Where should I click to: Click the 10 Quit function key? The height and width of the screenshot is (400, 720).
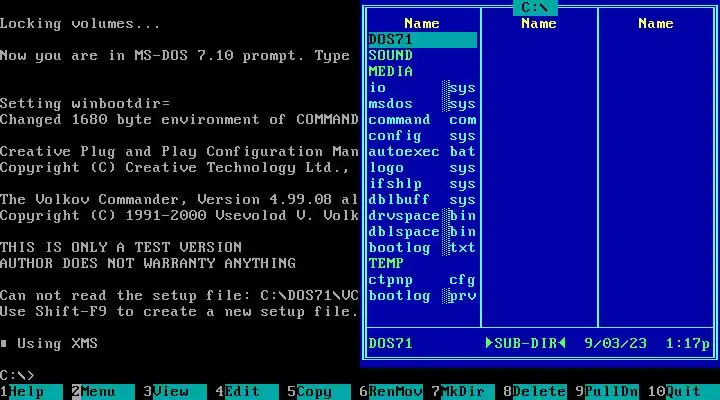point(684,392)
